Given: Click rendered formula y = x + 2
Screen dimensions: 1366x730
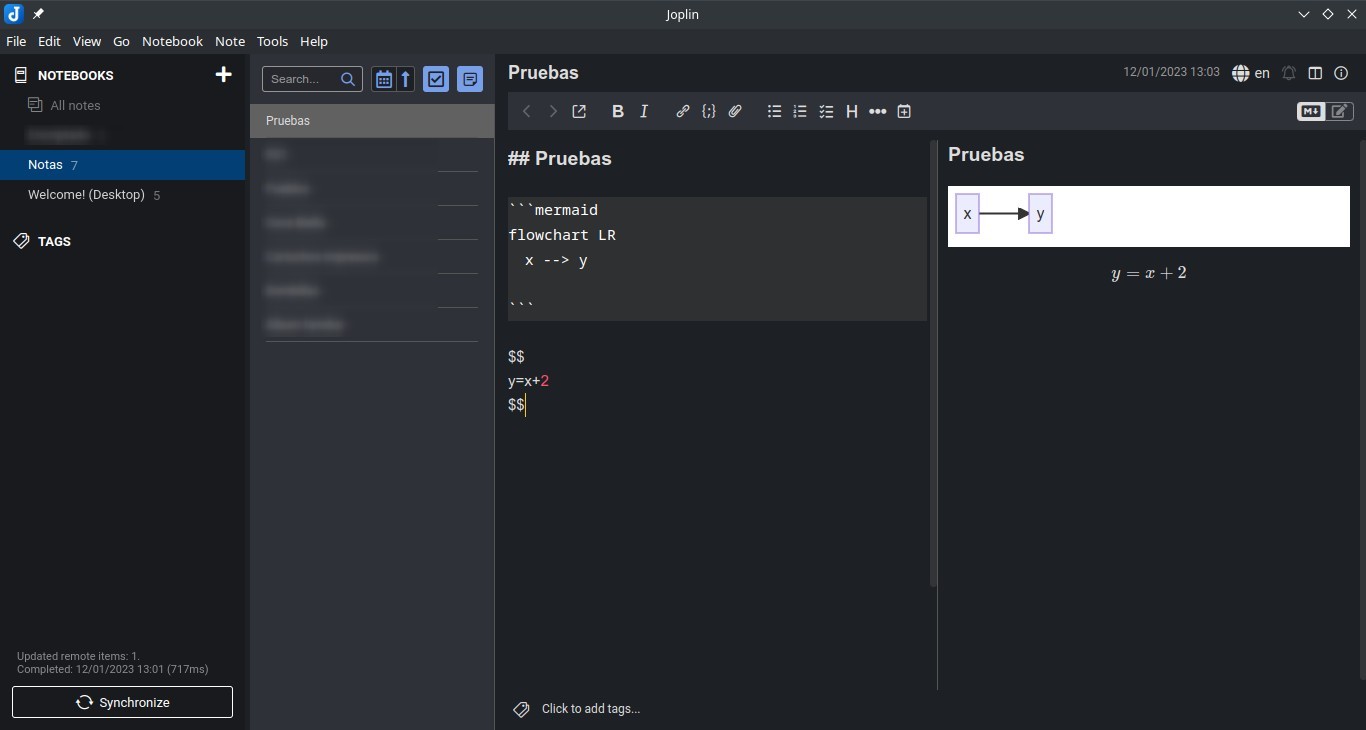Looking at the screenshot, I should (1149, 273).
